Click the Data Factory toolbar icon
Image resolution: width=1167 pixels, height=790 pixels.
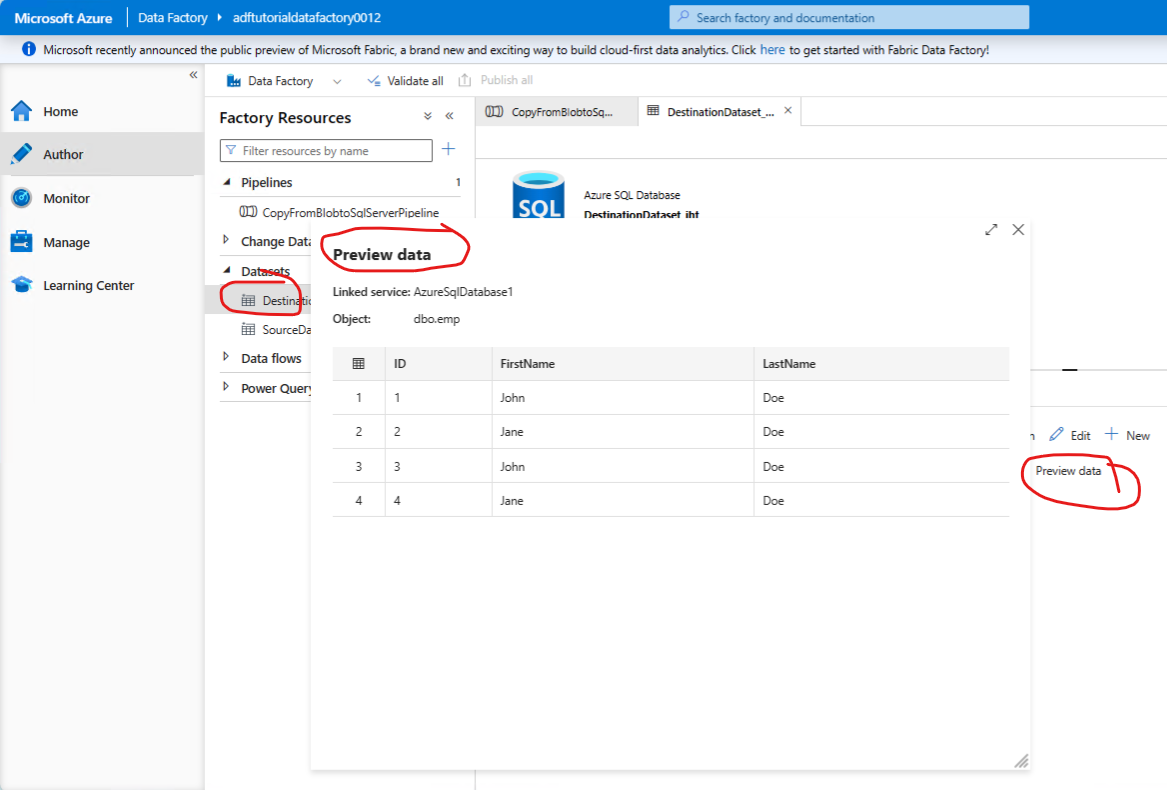(234, 80)
